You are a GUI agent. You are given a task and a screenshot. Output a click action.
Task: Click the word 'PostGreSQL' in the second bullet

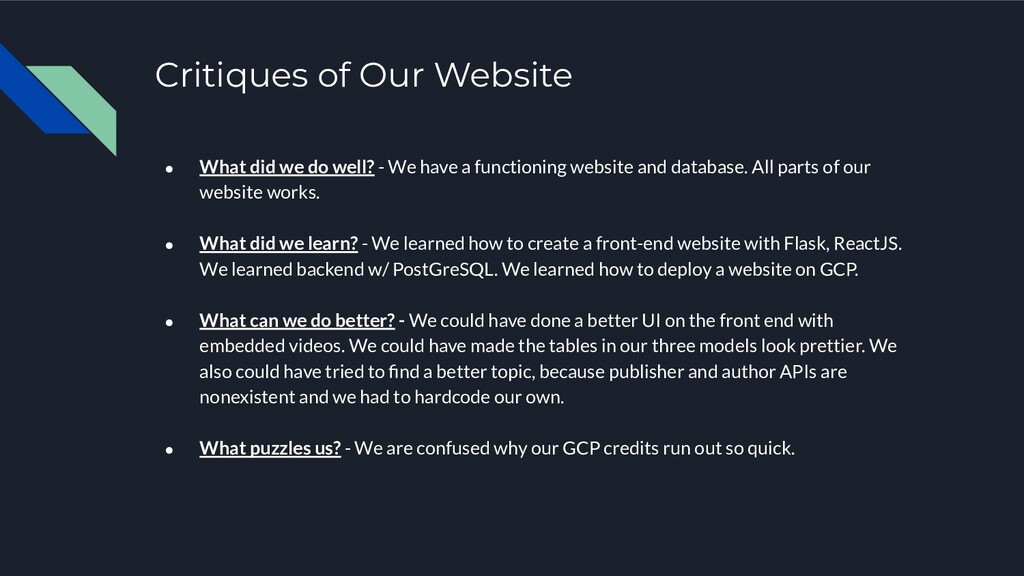443,270
